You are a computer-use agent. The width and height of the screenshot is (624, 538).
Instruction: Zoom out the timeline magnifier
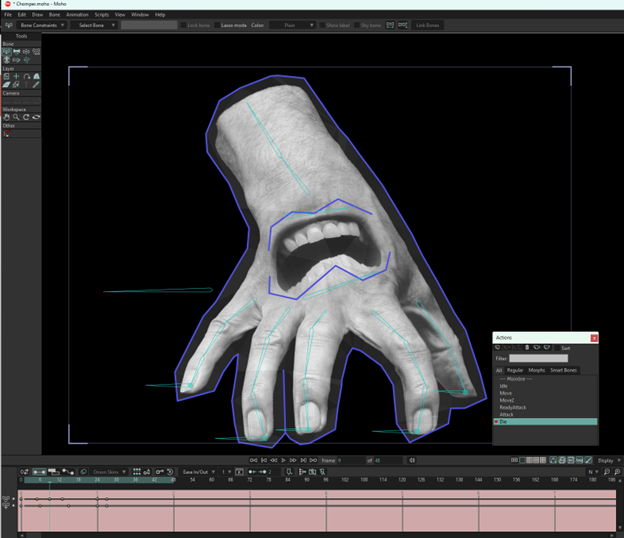[x=607, y=472]
